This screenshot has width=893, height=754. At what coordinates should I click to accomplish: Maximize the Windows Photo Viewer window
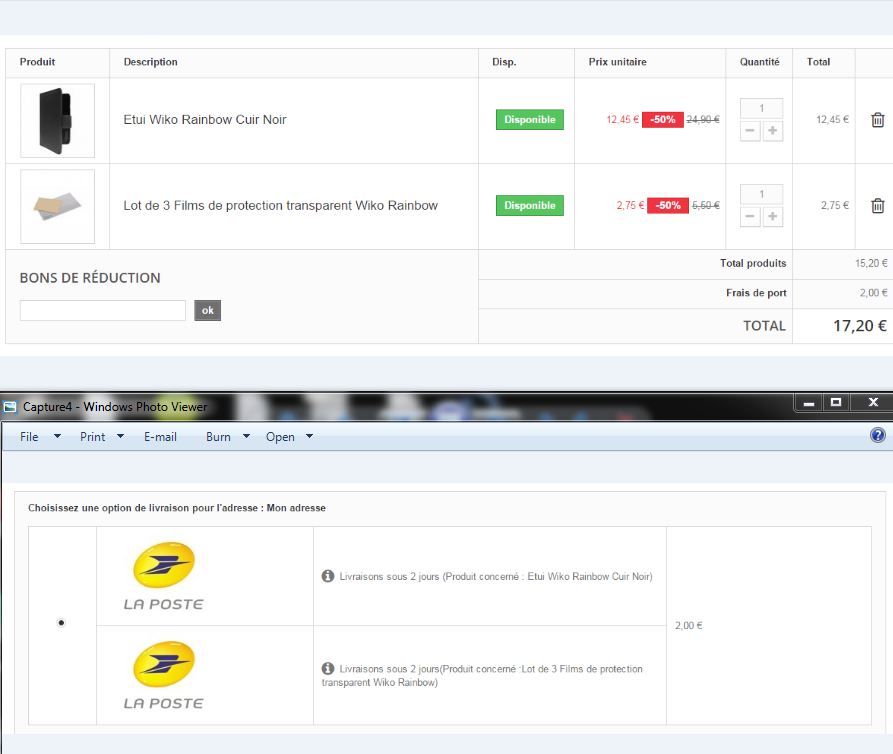point(835,403)
